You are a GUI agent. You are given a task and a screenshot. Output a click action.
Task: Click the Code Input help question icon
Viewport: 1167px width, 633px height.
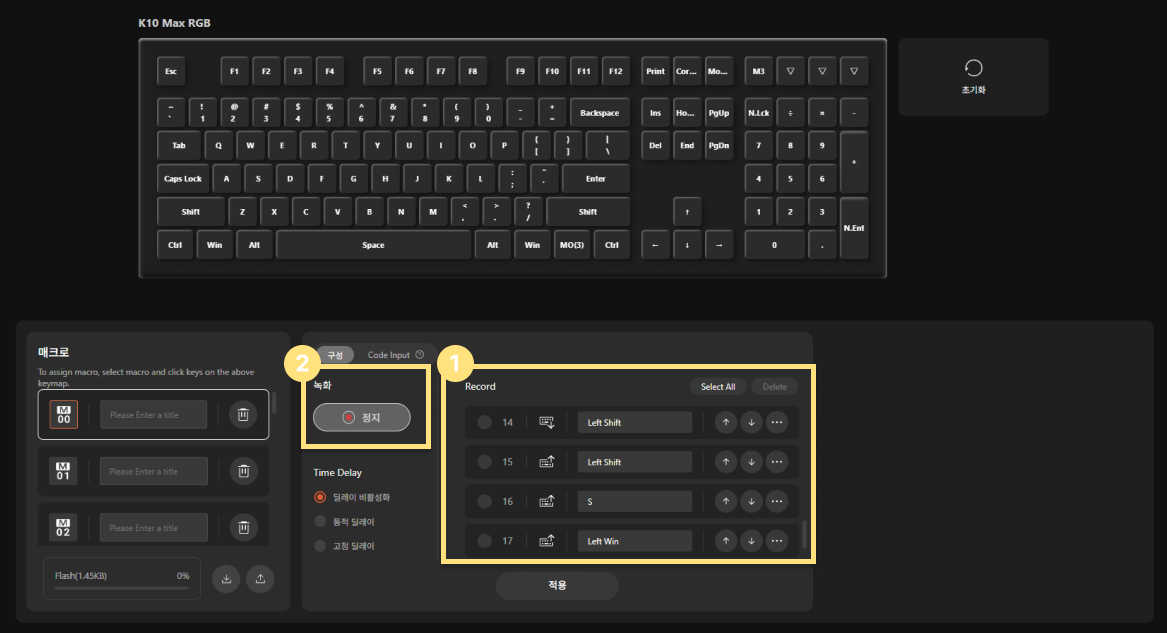tap(420, 355)
